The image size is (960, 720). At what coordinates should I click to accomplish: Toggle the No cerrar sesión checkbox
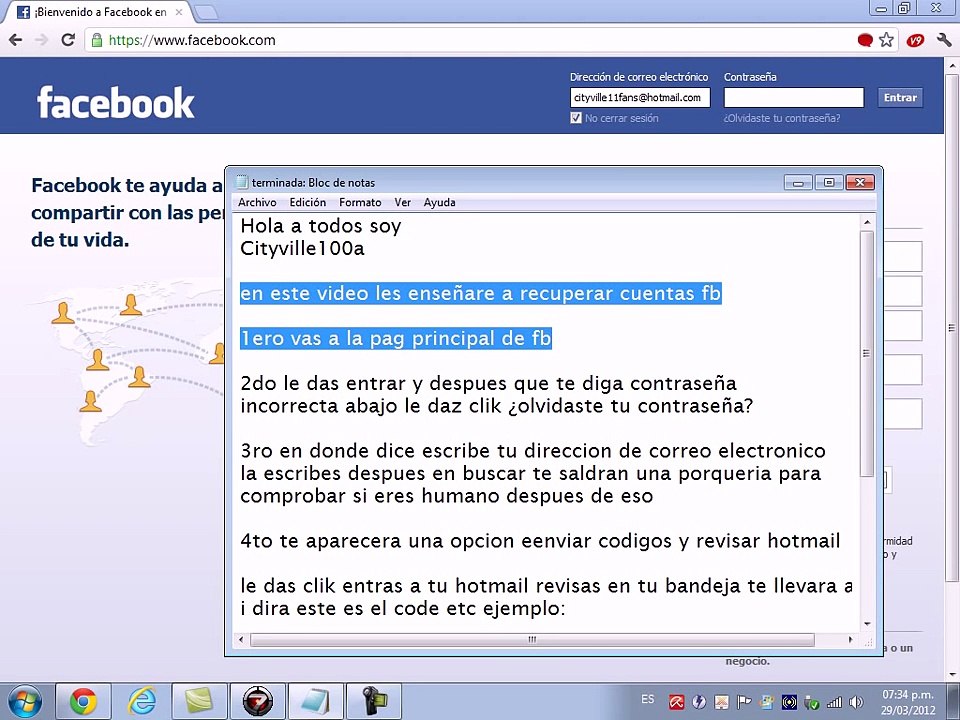pos(576,118)
